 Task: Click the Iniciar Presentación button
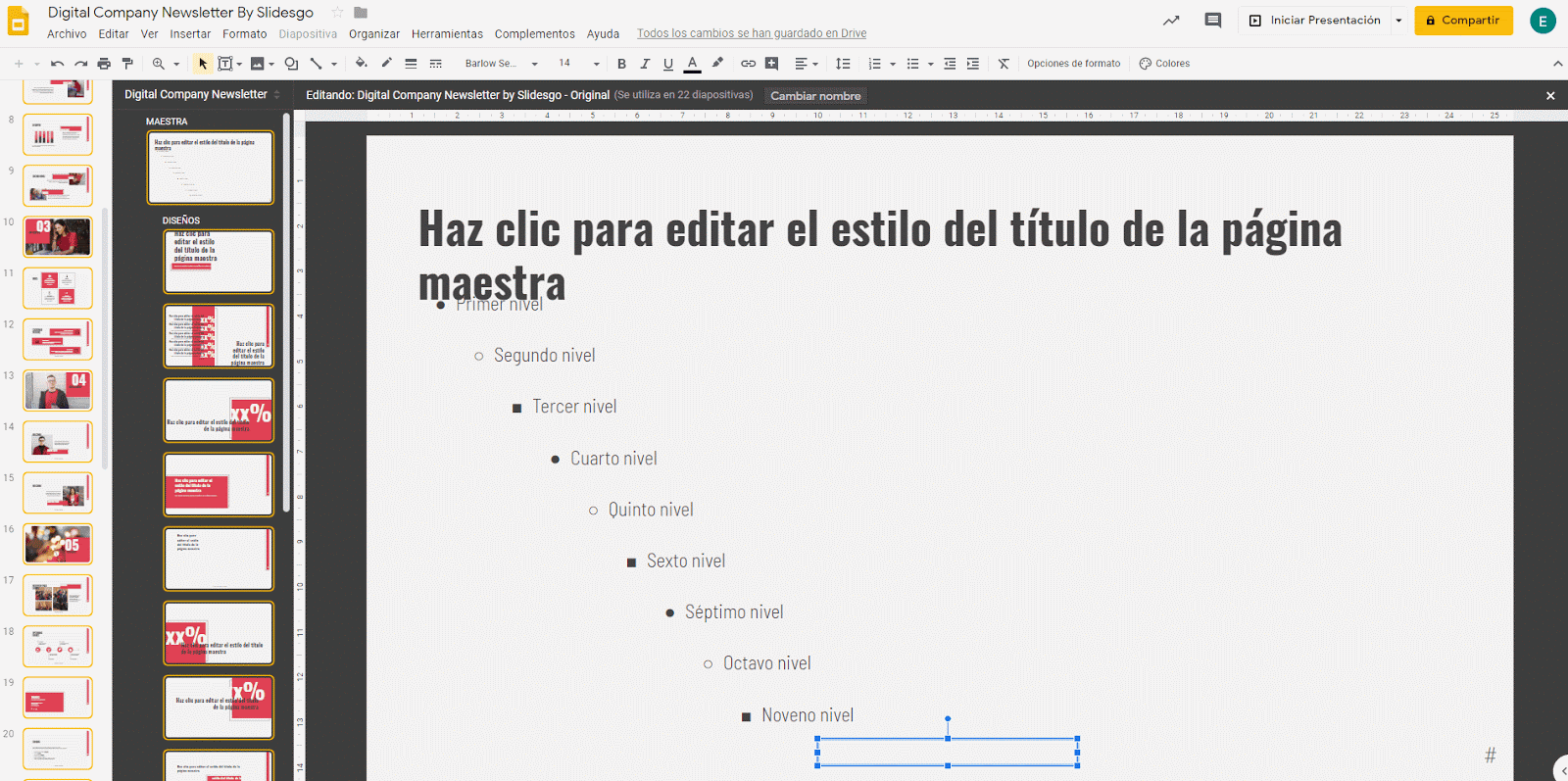(1315, 21)
